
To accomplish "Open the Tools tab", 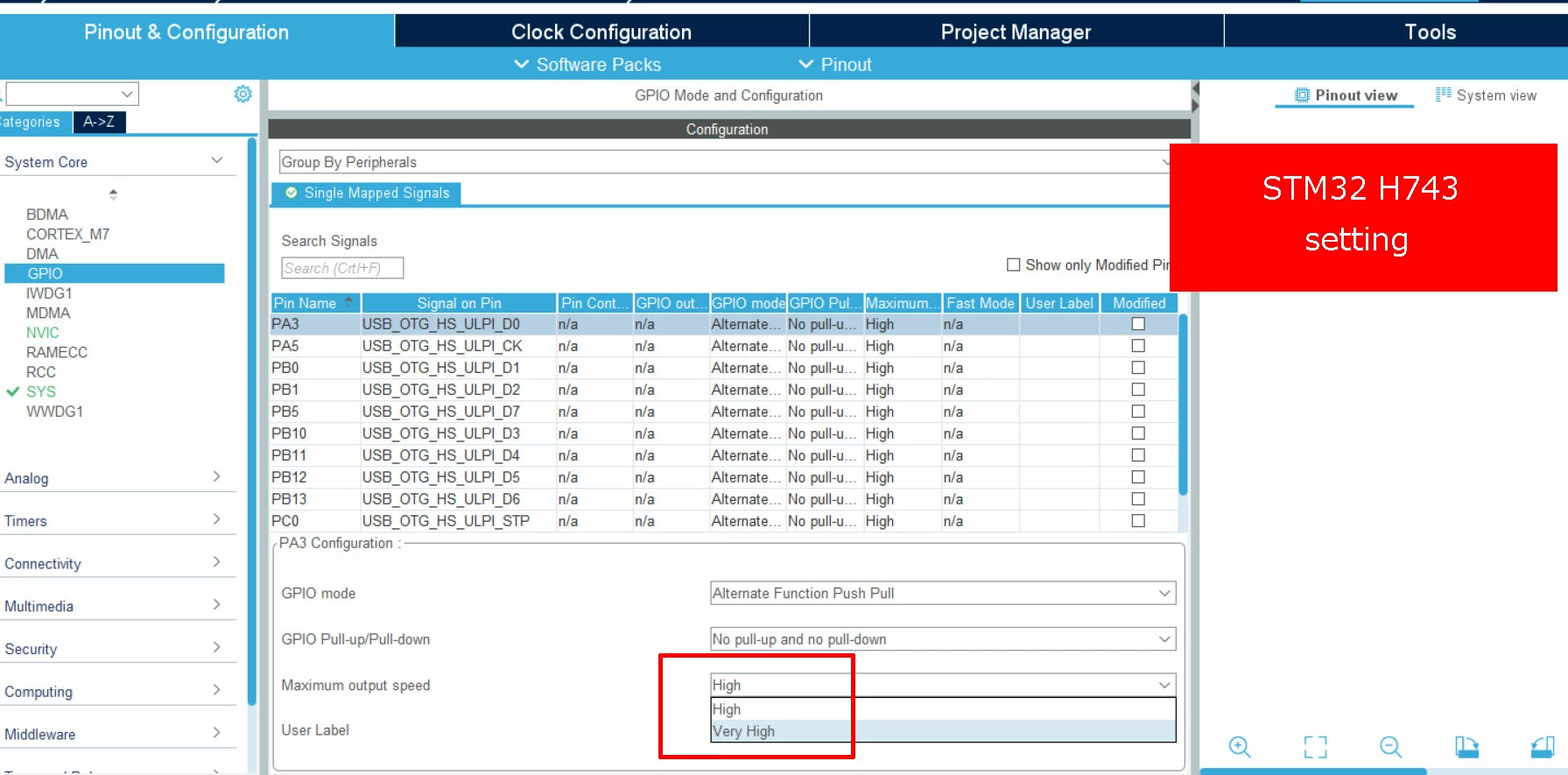I will (x=1430, y=32).
